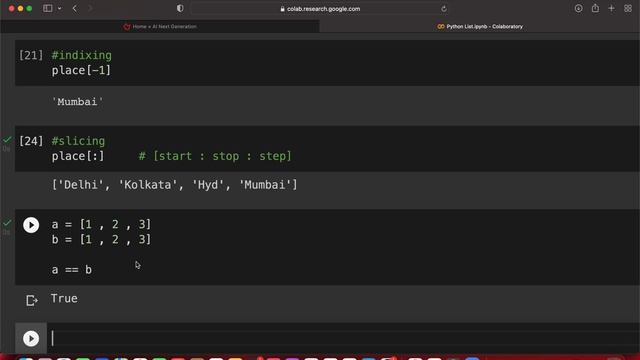The width and height of the screenshot is (640, 360).
Task: Open a new tab with plus icon
Action: (x=611, y=8)
